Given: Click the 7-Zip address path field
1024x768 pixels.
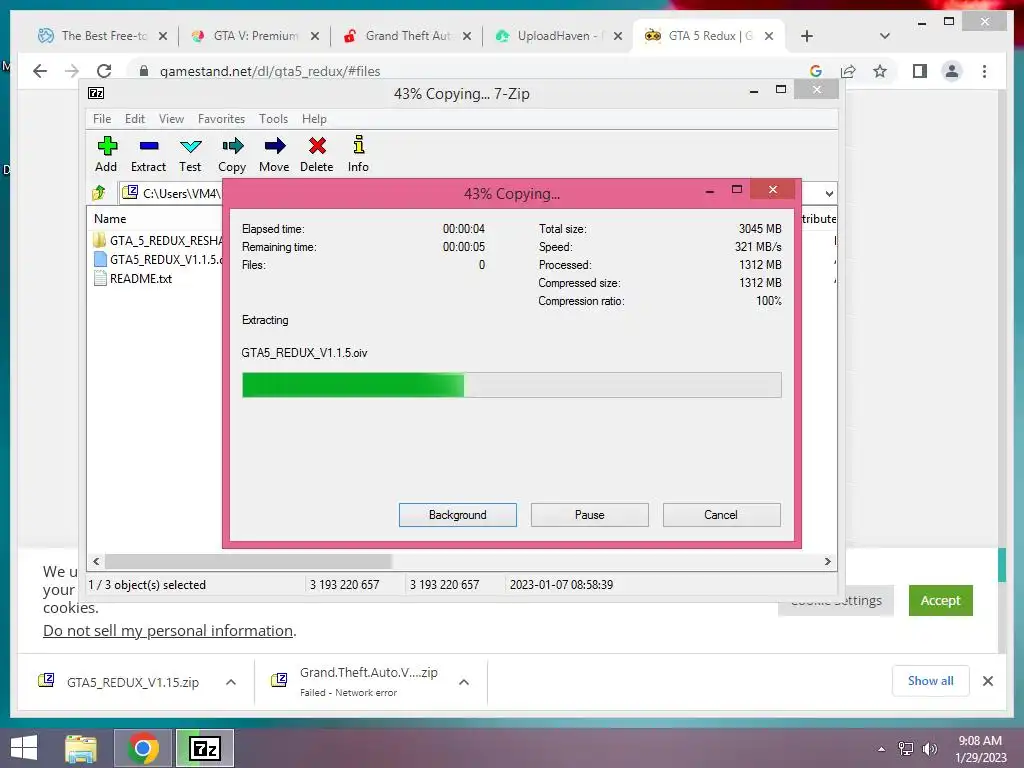Looking at the screenshot, I should [171, 193].
